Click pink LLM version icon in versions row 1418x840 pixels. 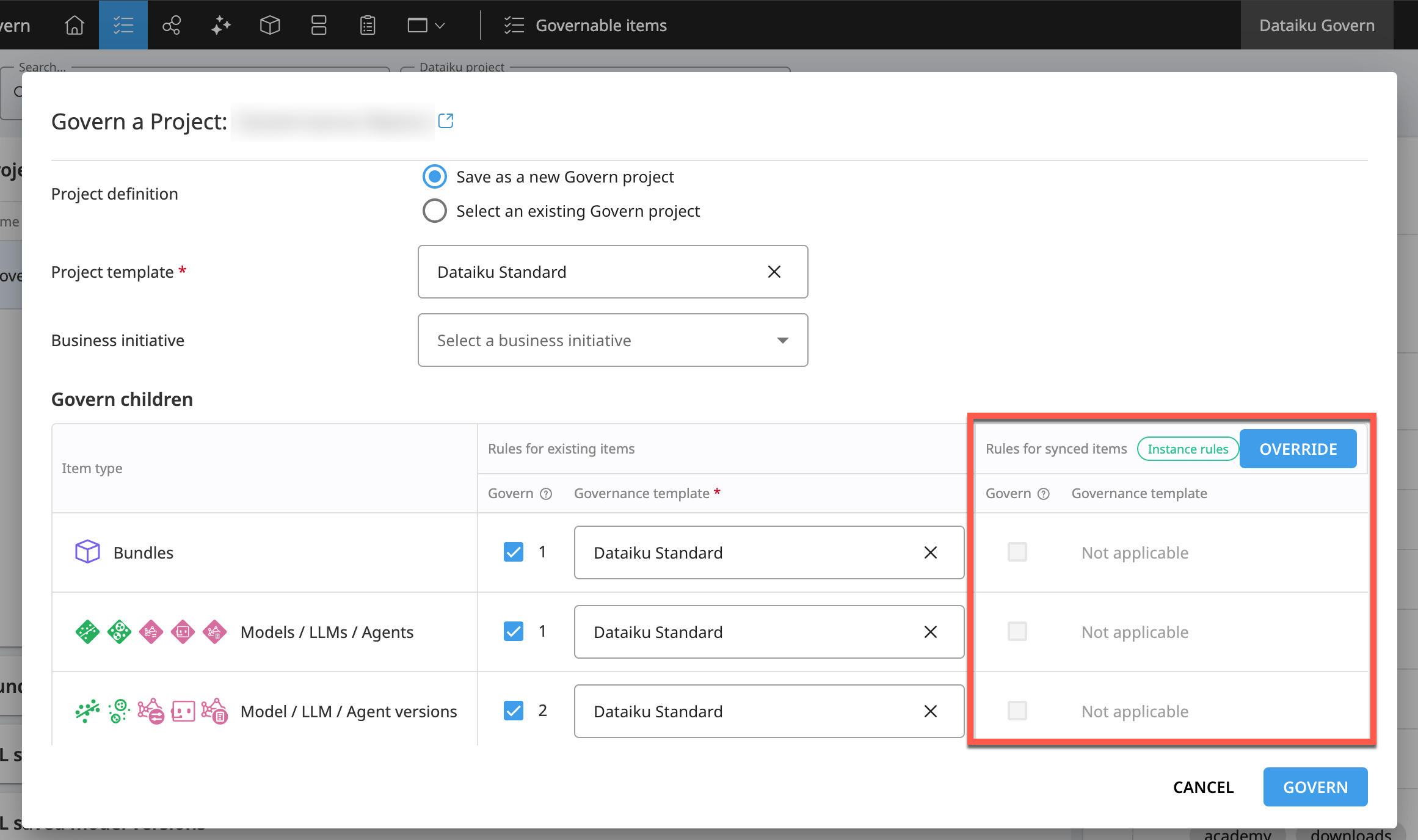point(151,711)
